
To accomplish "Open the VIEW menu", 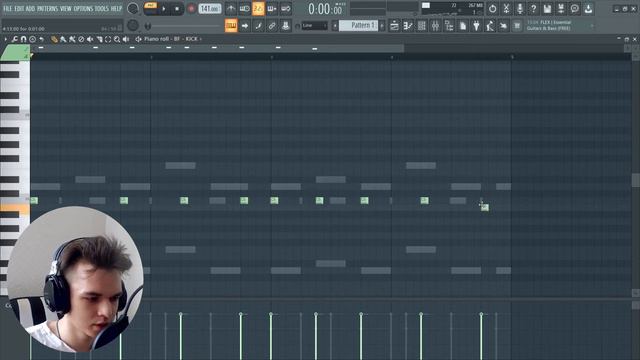I will [66, 8].
